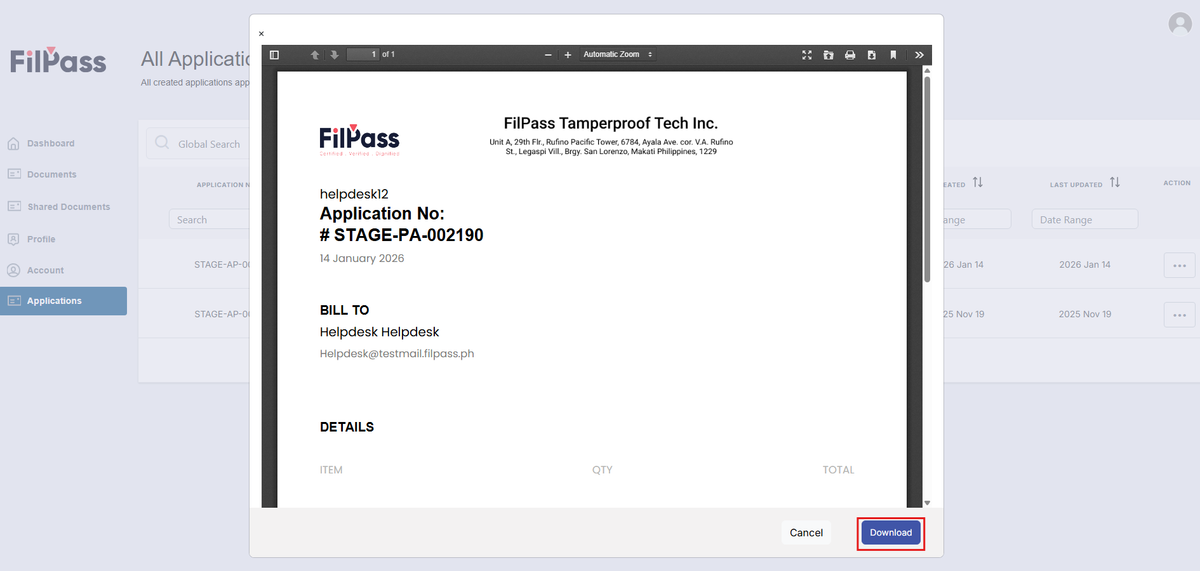Viewport: 1200px width, 571px height.
Task: Click PDF scrollbar up arrow
Action: point(927,70)
